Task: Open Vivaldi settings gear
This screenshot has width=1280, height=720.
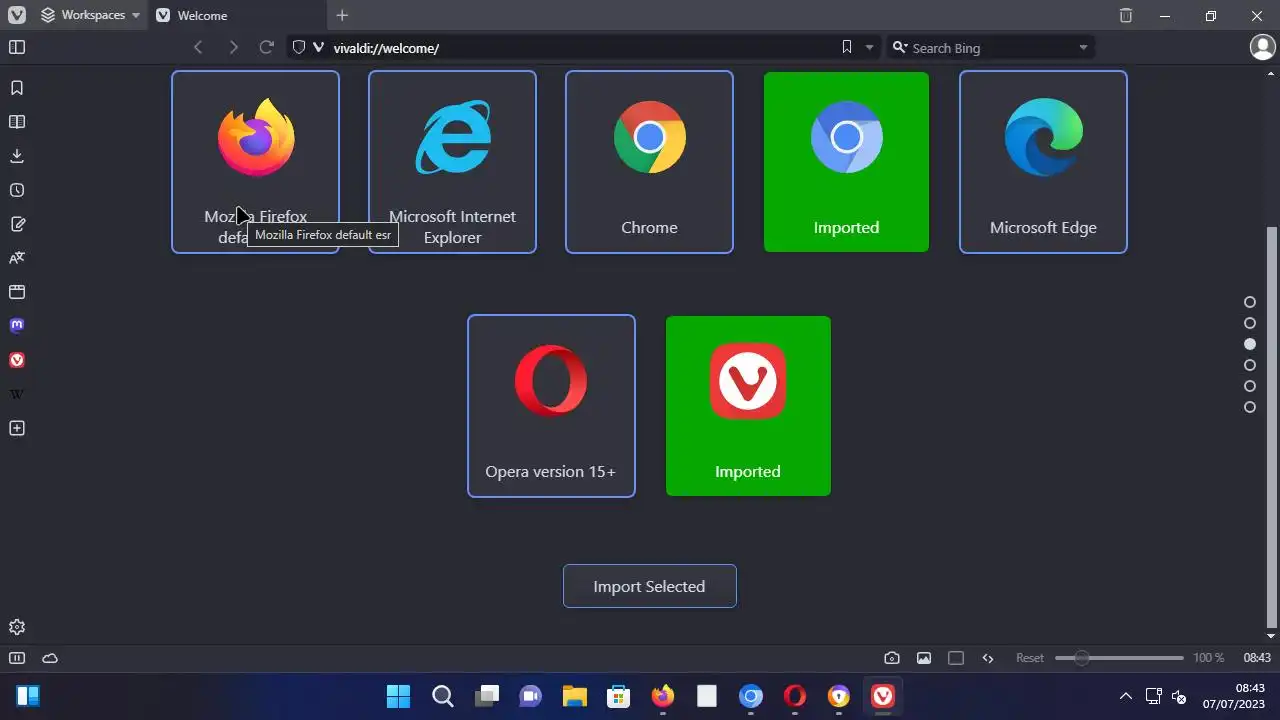Action: coord(17,627)
